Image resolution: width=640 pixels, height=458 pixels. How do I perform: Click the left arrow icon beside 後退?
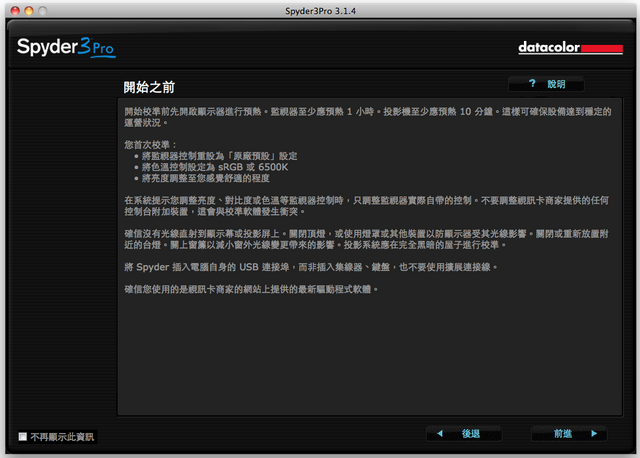pos(440,434)
